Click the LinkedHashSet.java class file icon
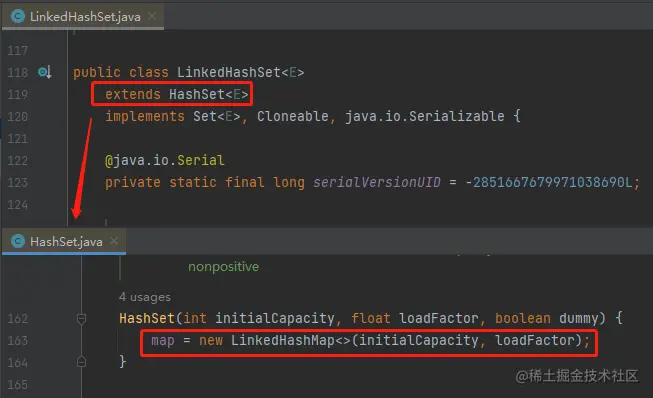 click(18, 16)
